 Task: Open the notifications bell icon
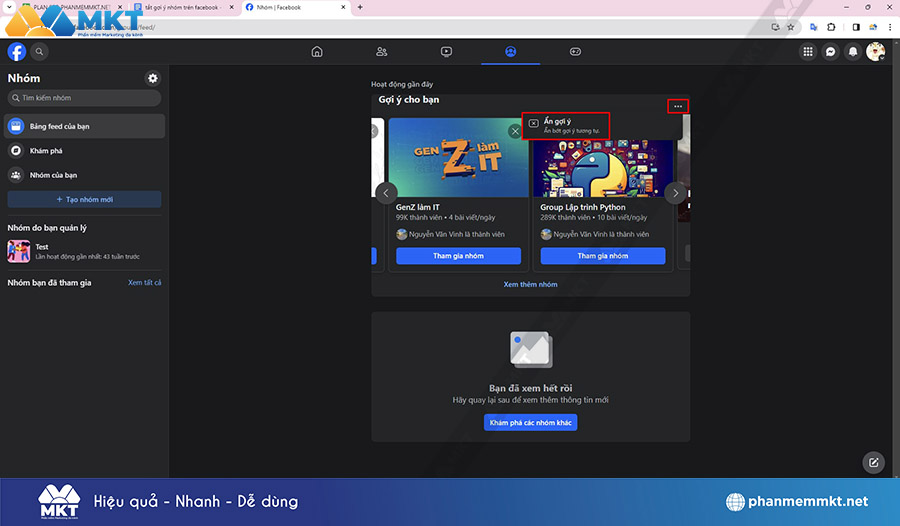click(x=853, y=52)
